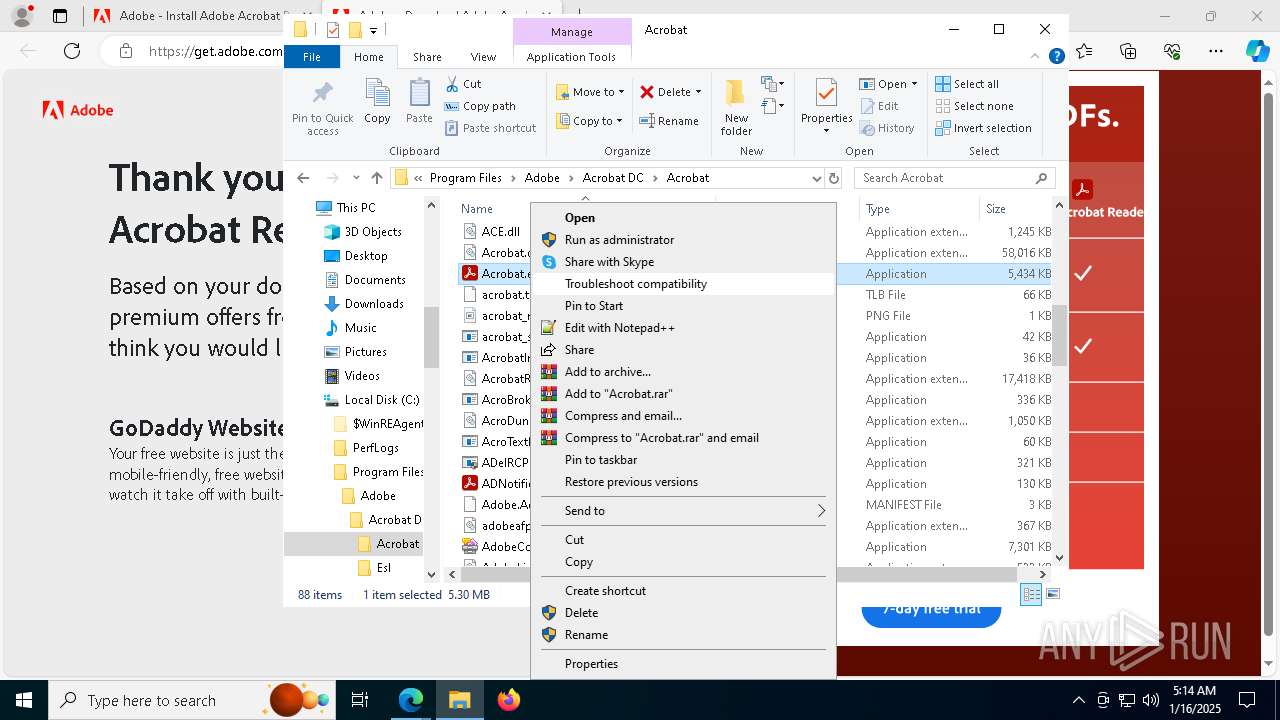This screenshot has height=720, width=1280.
Task: Choose Edit with Notepad++
Action: pos(683,327)
